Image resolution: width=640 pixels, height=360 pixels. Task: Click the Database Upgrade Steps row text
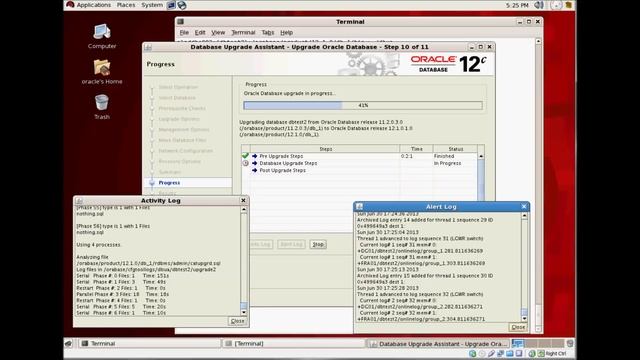[288, 163]
